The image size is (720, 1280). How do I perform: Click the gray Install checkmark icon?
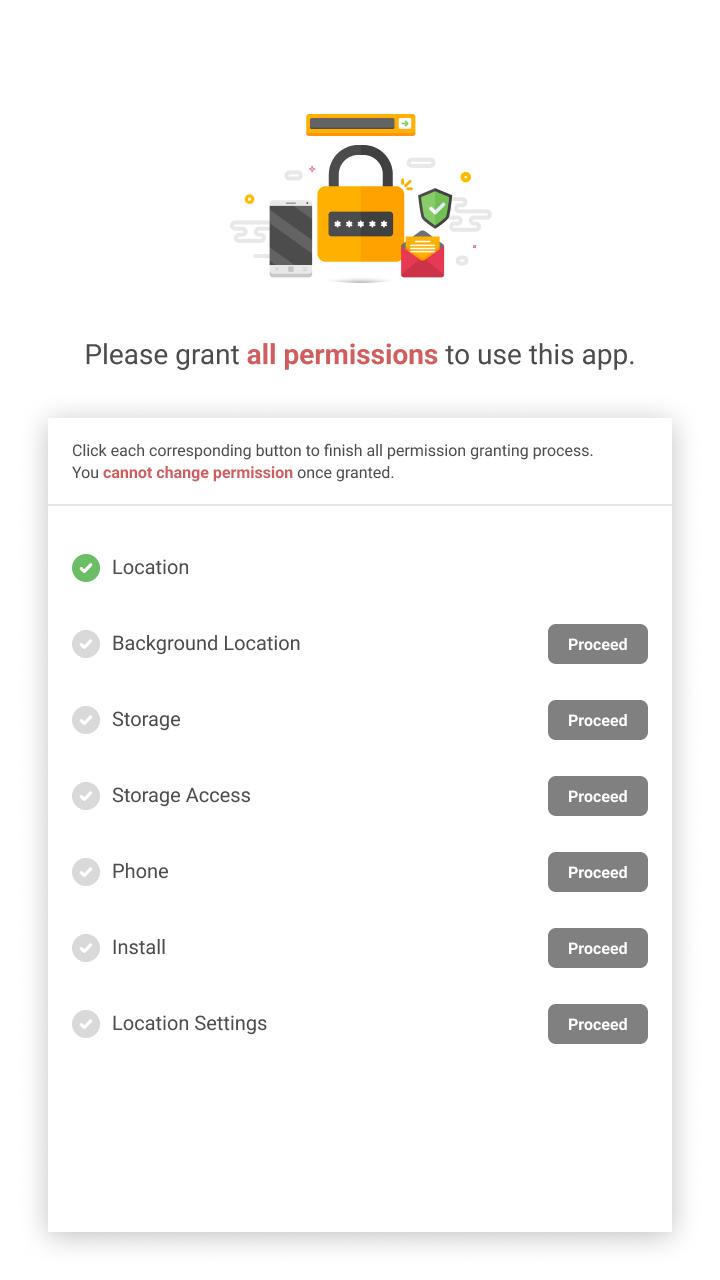(86, 948)
